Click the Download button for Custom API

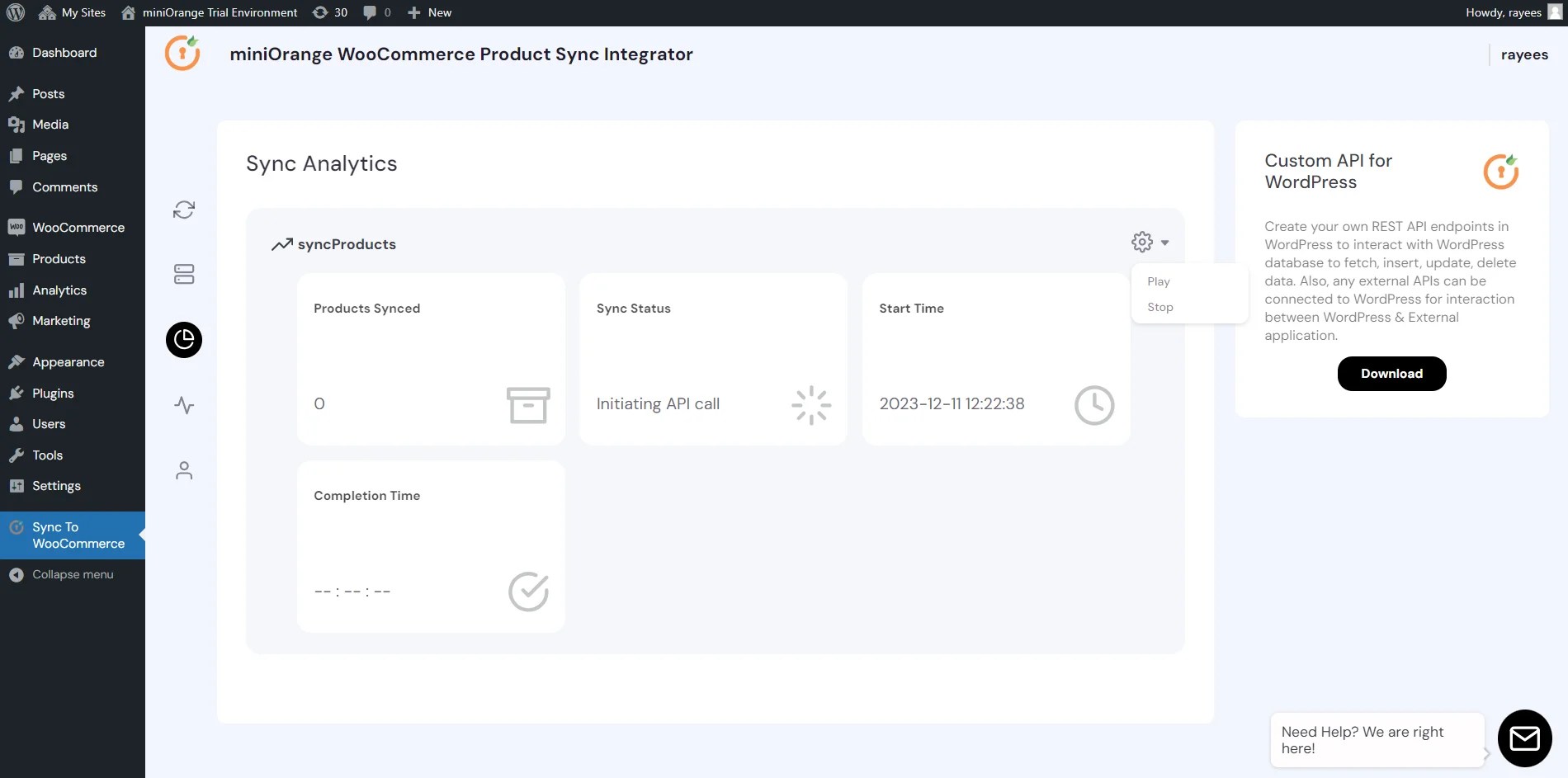[x=1391, y=373]
